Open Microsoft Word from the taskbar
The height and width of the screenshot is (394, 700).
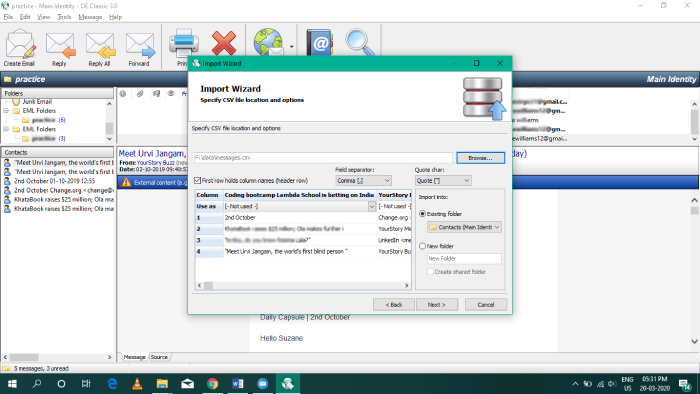(x=238, y=384)
